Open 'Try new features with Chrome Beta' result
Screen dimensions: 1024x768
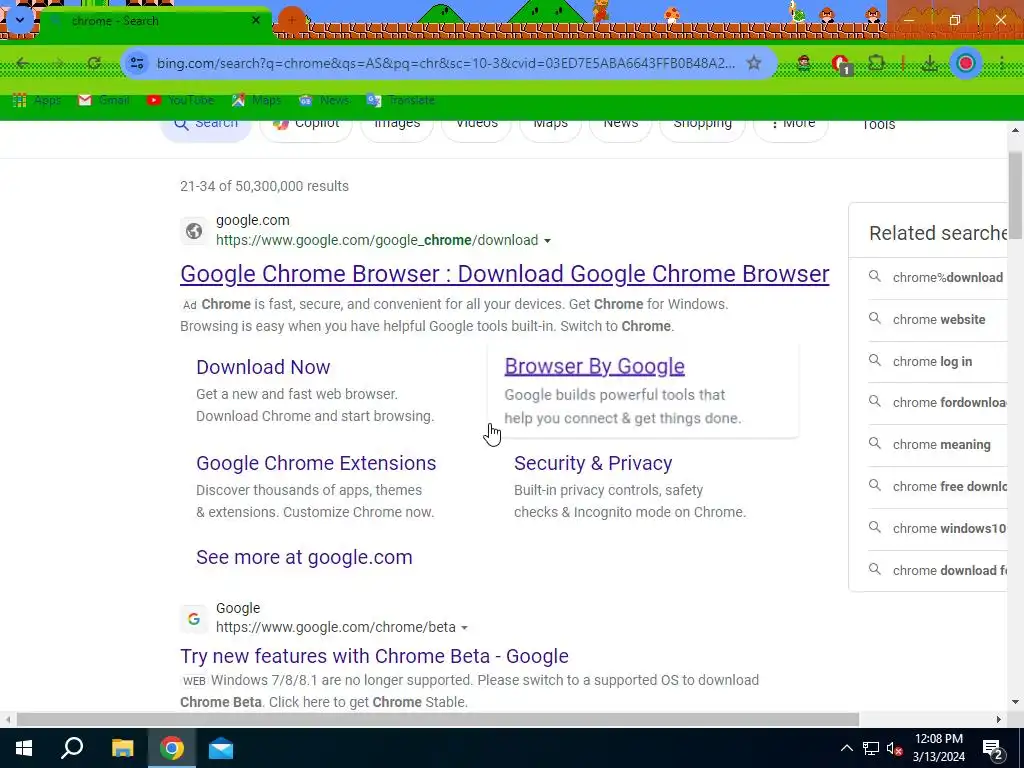[374, 656]
